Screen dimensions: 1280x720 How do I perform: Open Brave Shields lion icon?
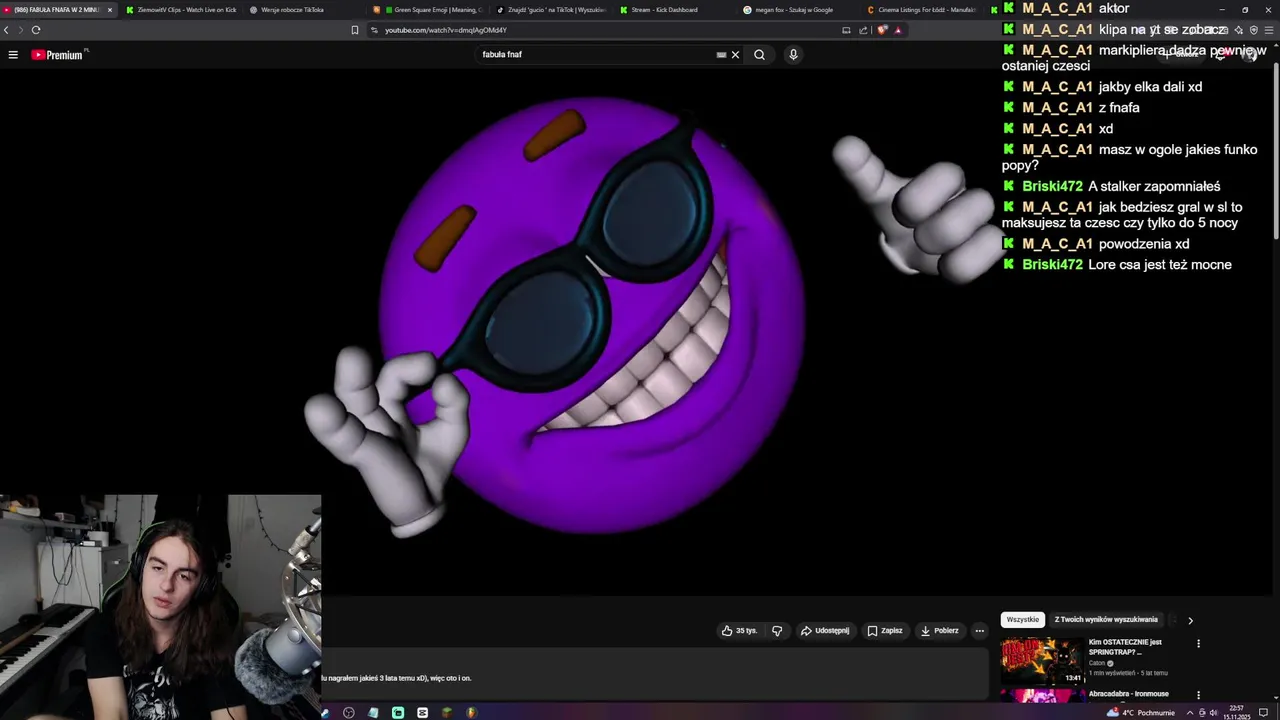tap(882, 30)
